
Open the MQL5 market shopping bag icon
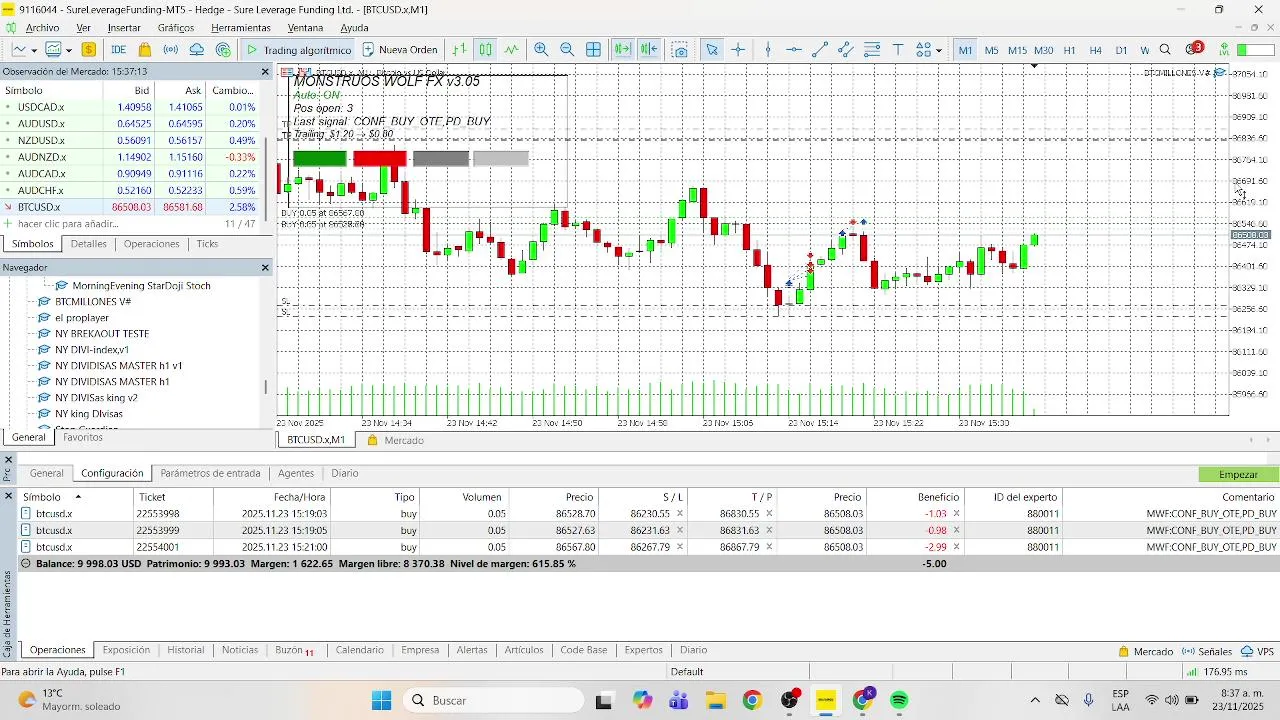145,49
